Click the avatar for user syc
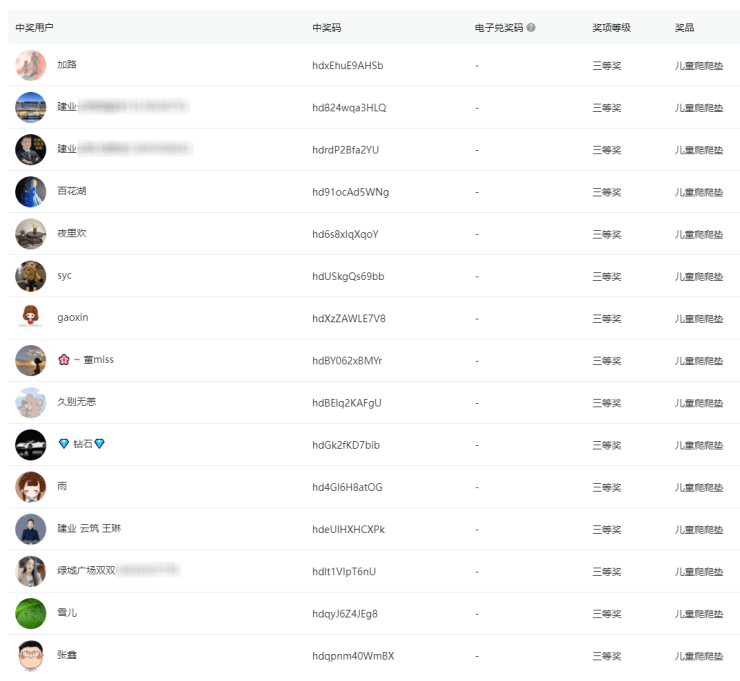The width and height of the screenshot is (740, 681). [x=31, y=276]
